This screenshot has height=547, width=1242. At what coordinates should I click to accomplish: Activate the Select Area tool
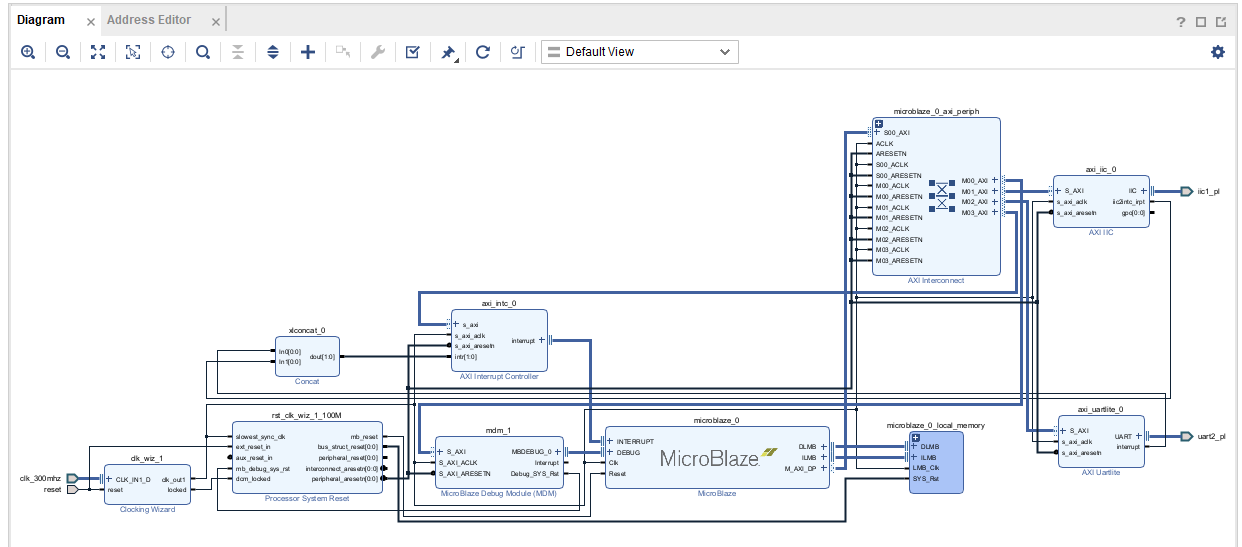coord(133,52)
